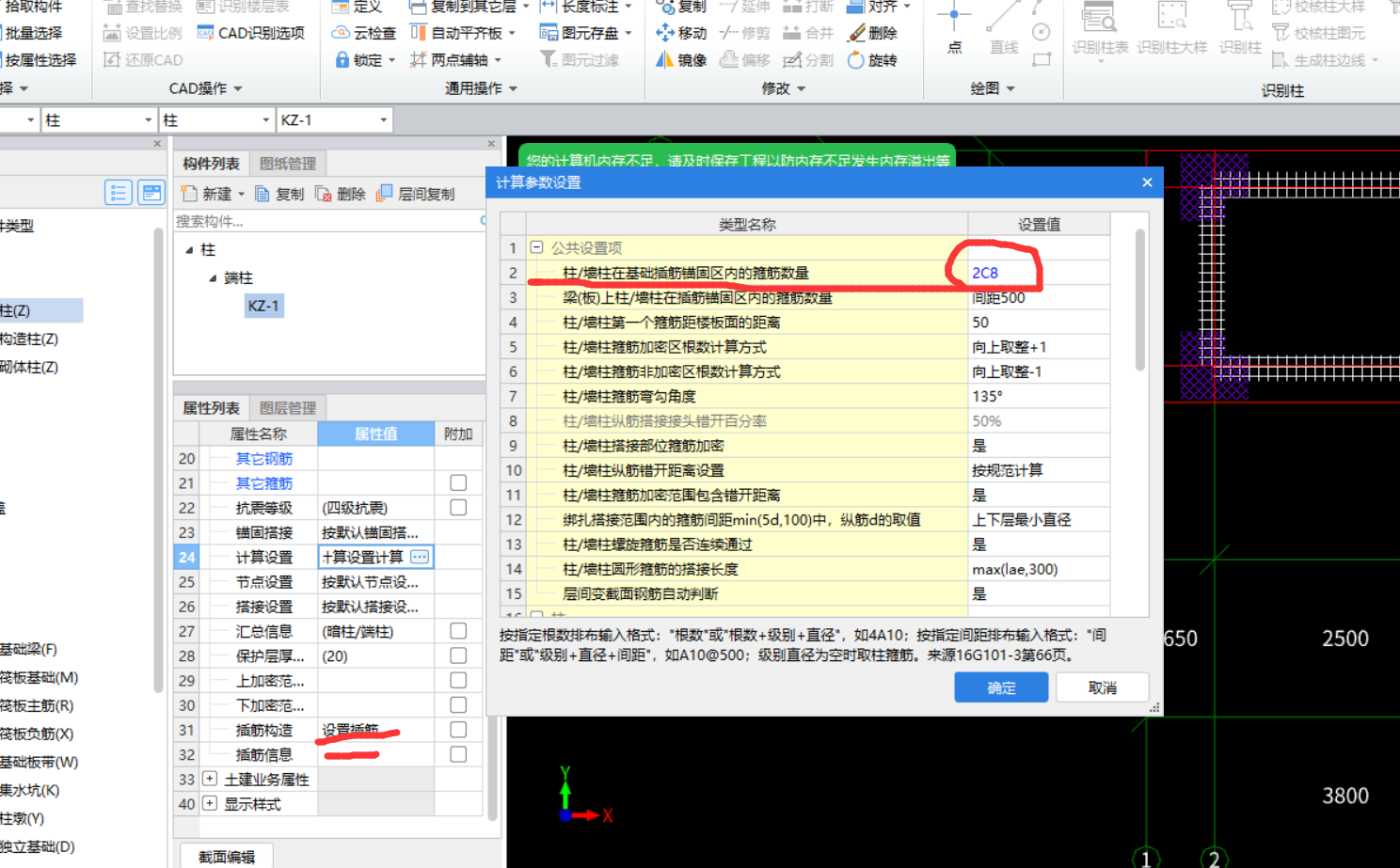Image resolution: width=1400 pixels, height=868 pixels.
Task: Switch to the 图纸管理 tab
Action: pos(288,164)
